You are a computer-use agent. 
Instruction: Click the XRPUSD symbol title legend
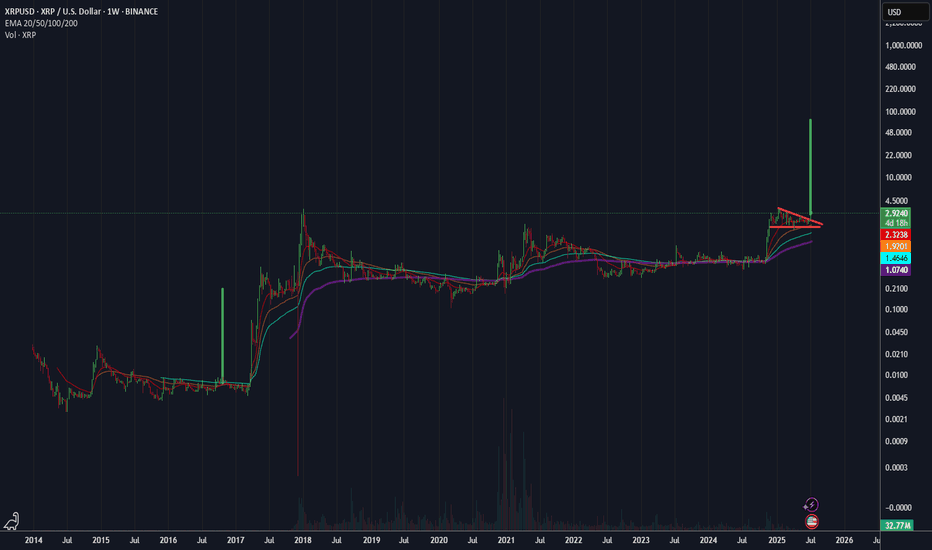click(x=81, y=11)
